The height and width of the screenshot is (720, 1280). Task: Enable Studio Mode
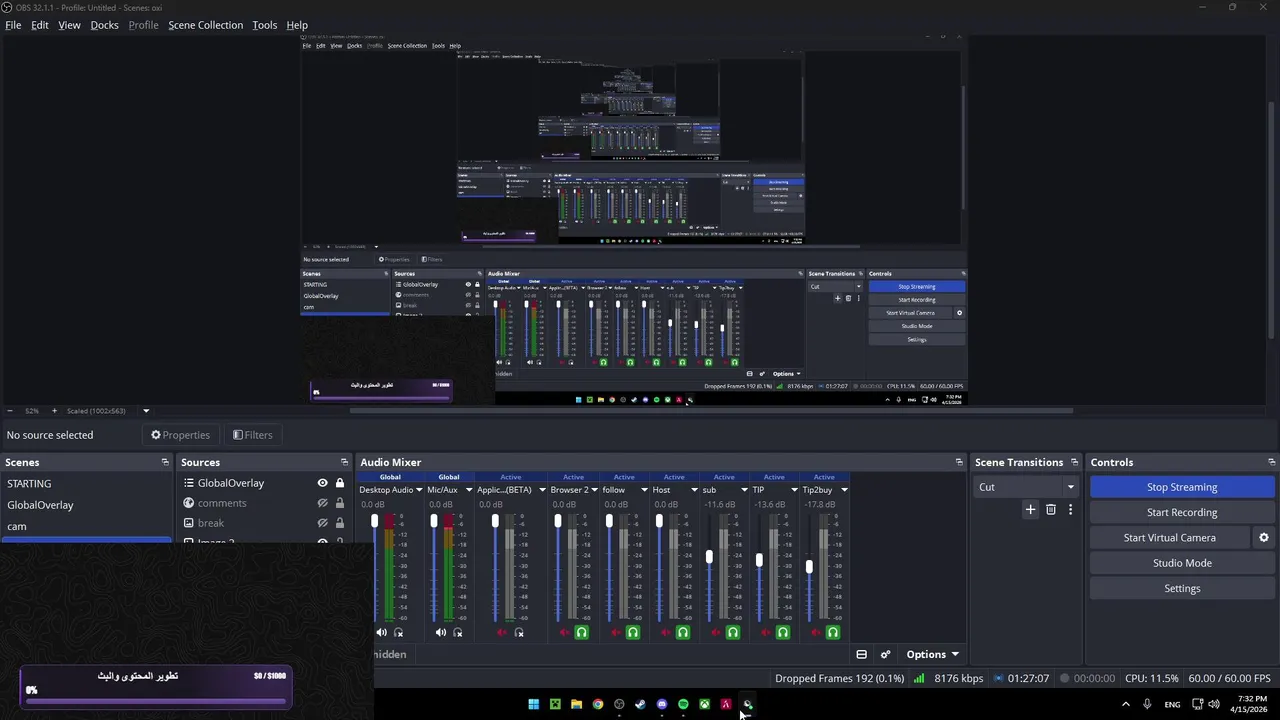[x=1182, y=563]
